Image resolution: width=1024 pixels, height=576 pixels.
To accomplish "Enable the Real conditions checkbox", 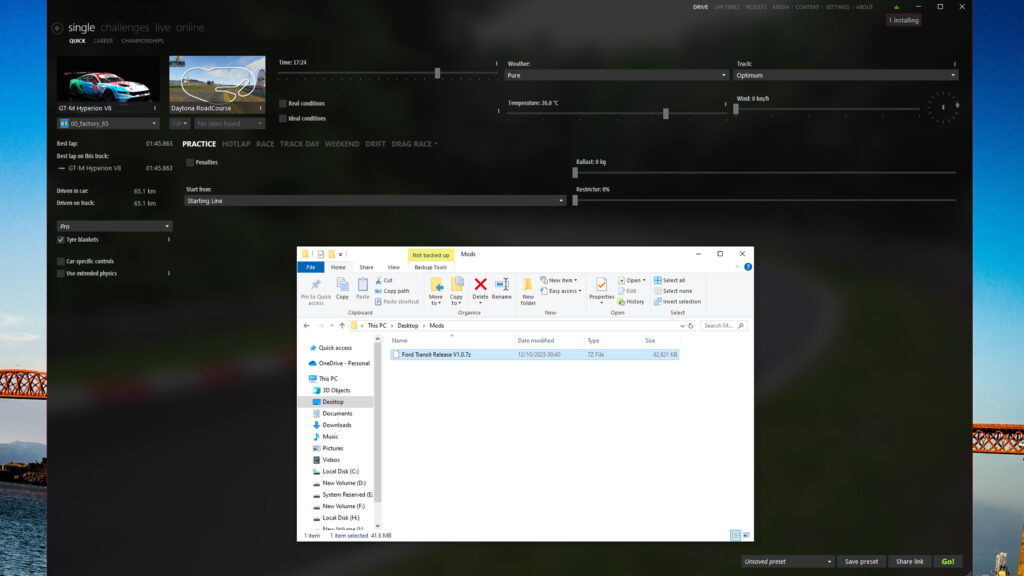I will (x=283, y=103).
